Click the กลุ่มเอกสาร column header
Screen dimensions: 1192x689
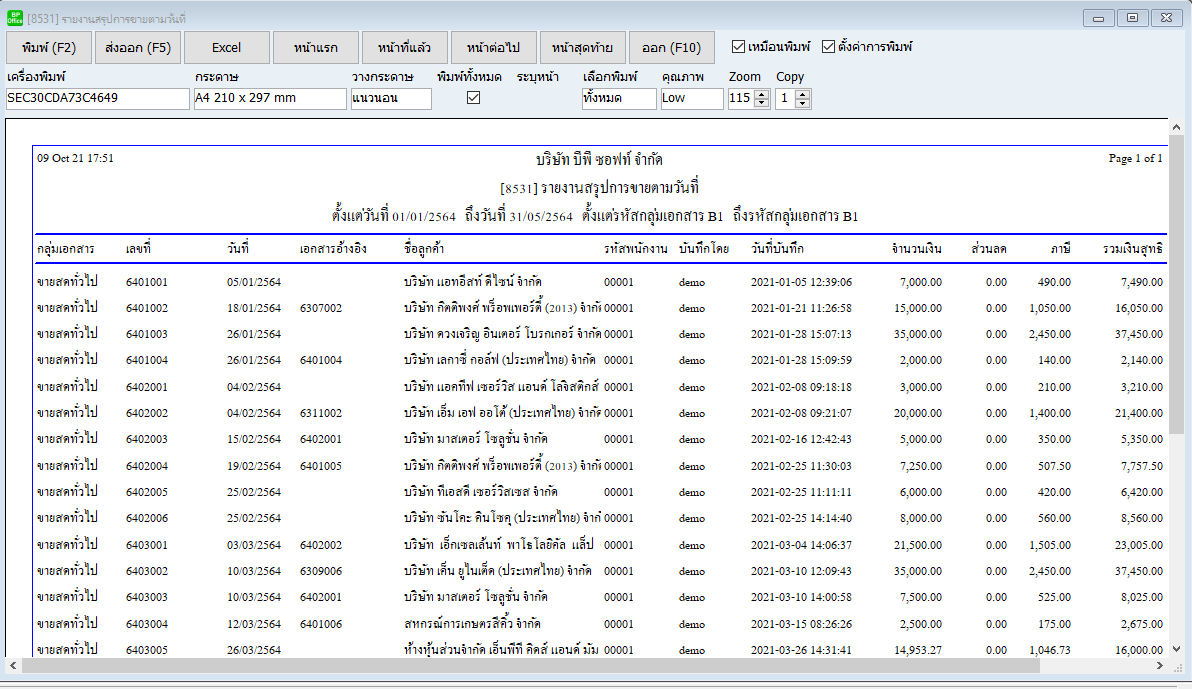(65, 249)
